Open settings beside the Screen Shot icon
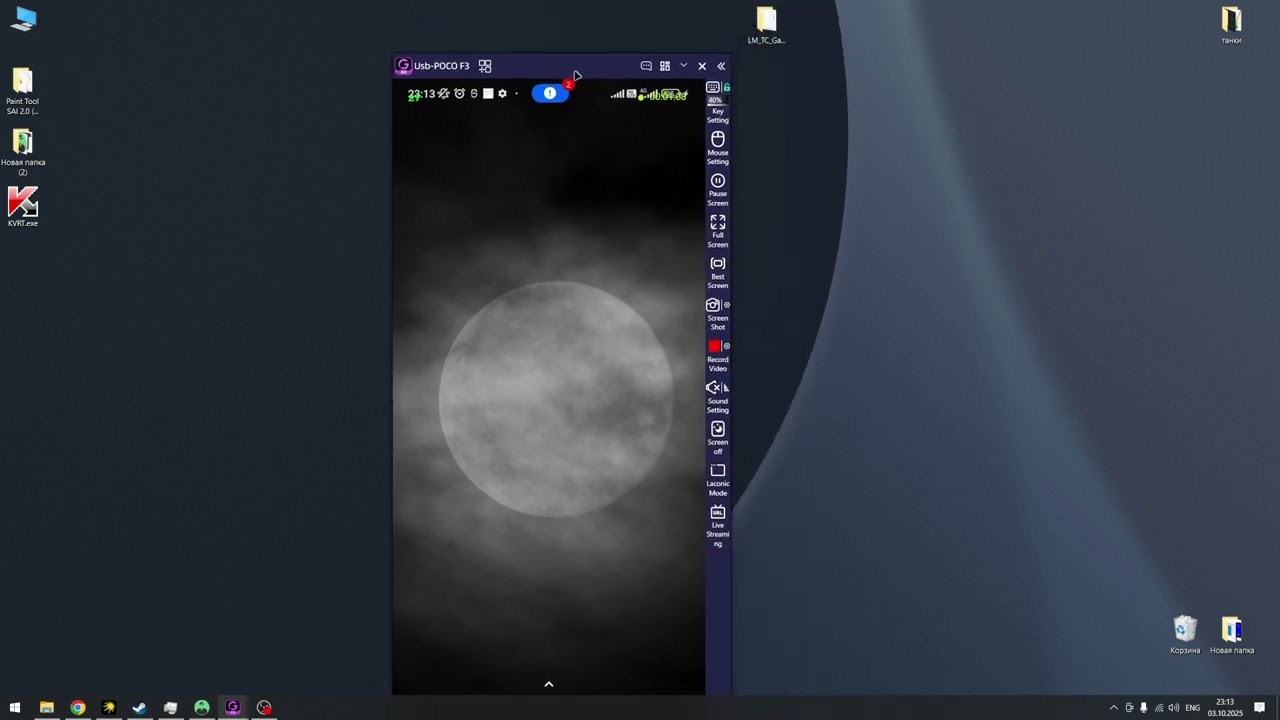Viewport: 1280px width, 720px height. coord(727,305)
